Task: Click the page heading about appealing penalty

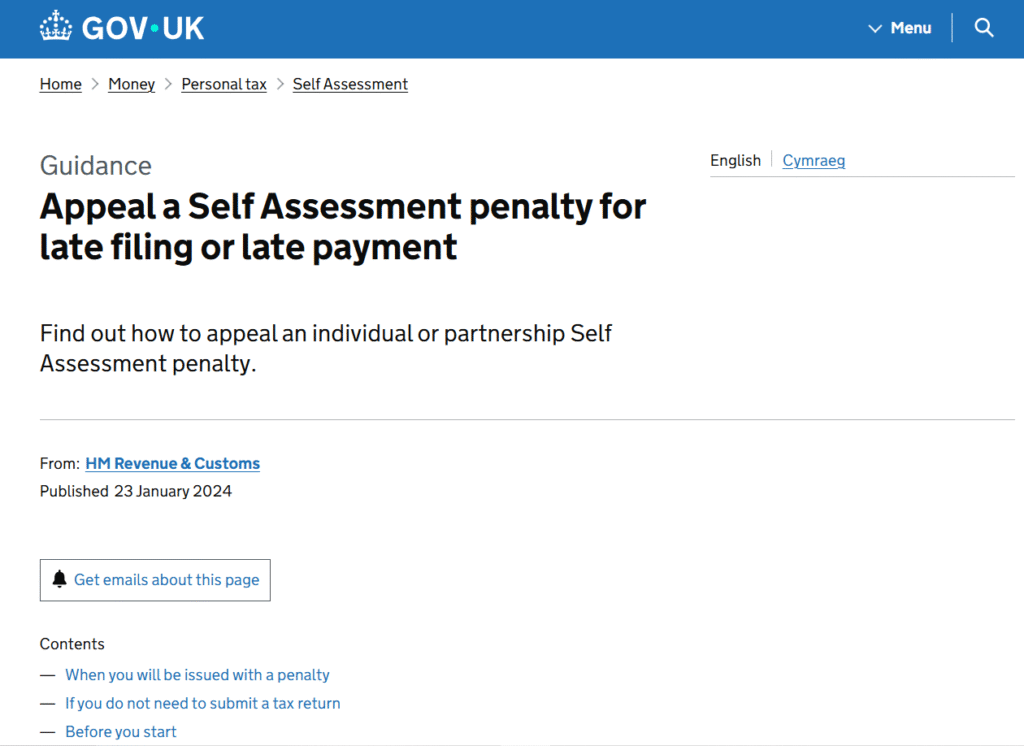Action: (343, 226)
